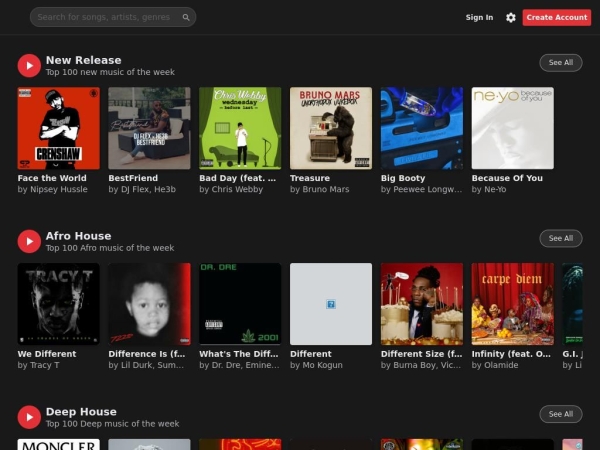Click song title Infinity (feat. O...
This screenshot has width=600, height=450.
[511, 354]
